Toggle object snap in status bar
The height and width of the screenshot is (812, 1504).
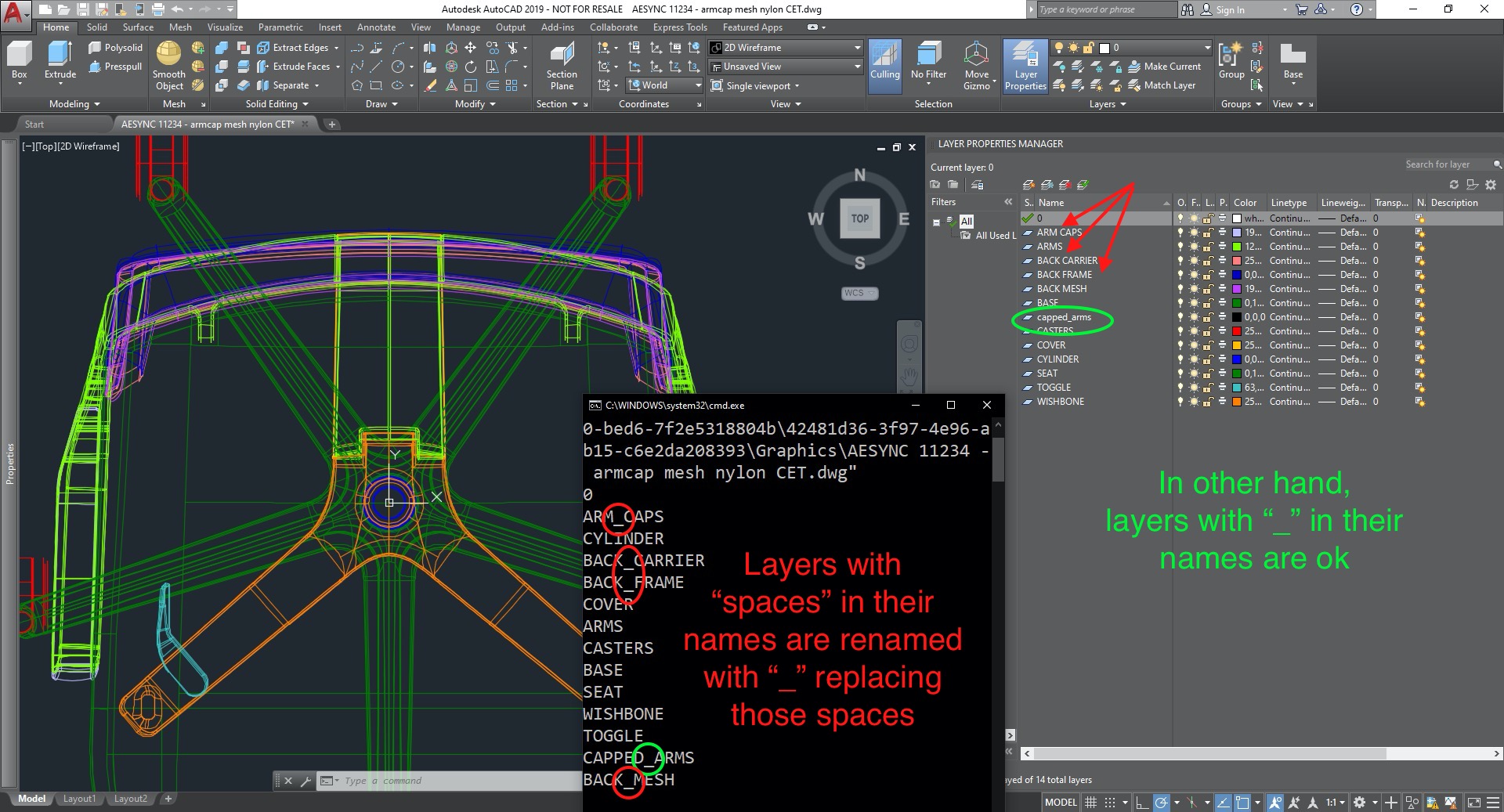[1242, 803]
